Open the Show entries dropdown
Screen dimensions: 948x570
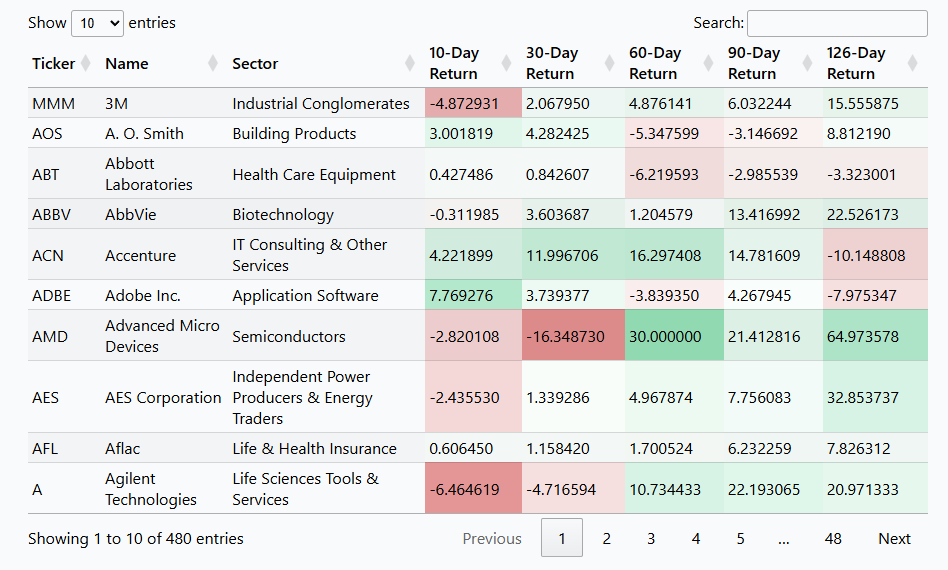point(97,23)
